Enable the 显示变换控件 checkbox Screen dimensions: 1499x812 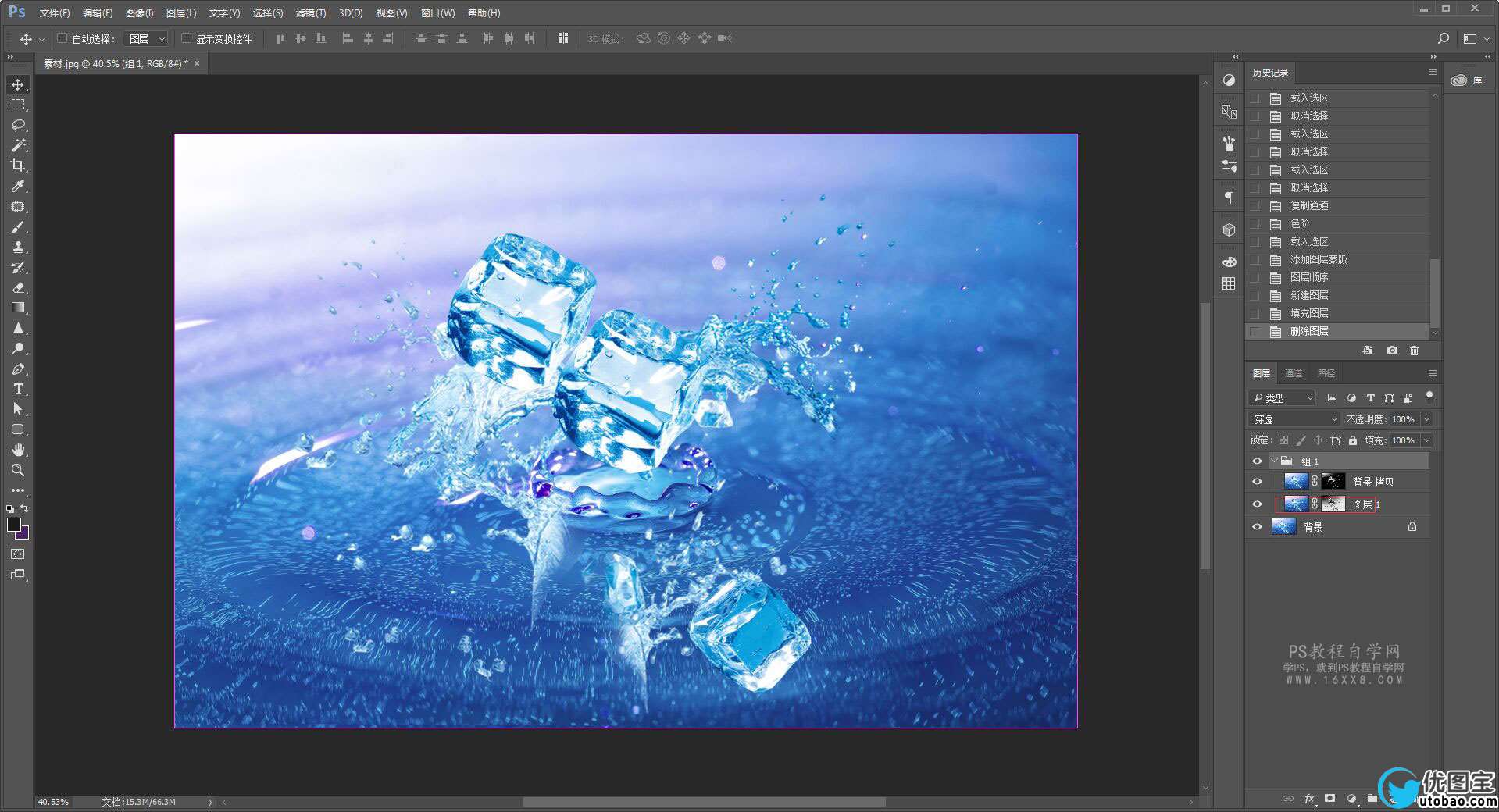click(x=186, y=38)
